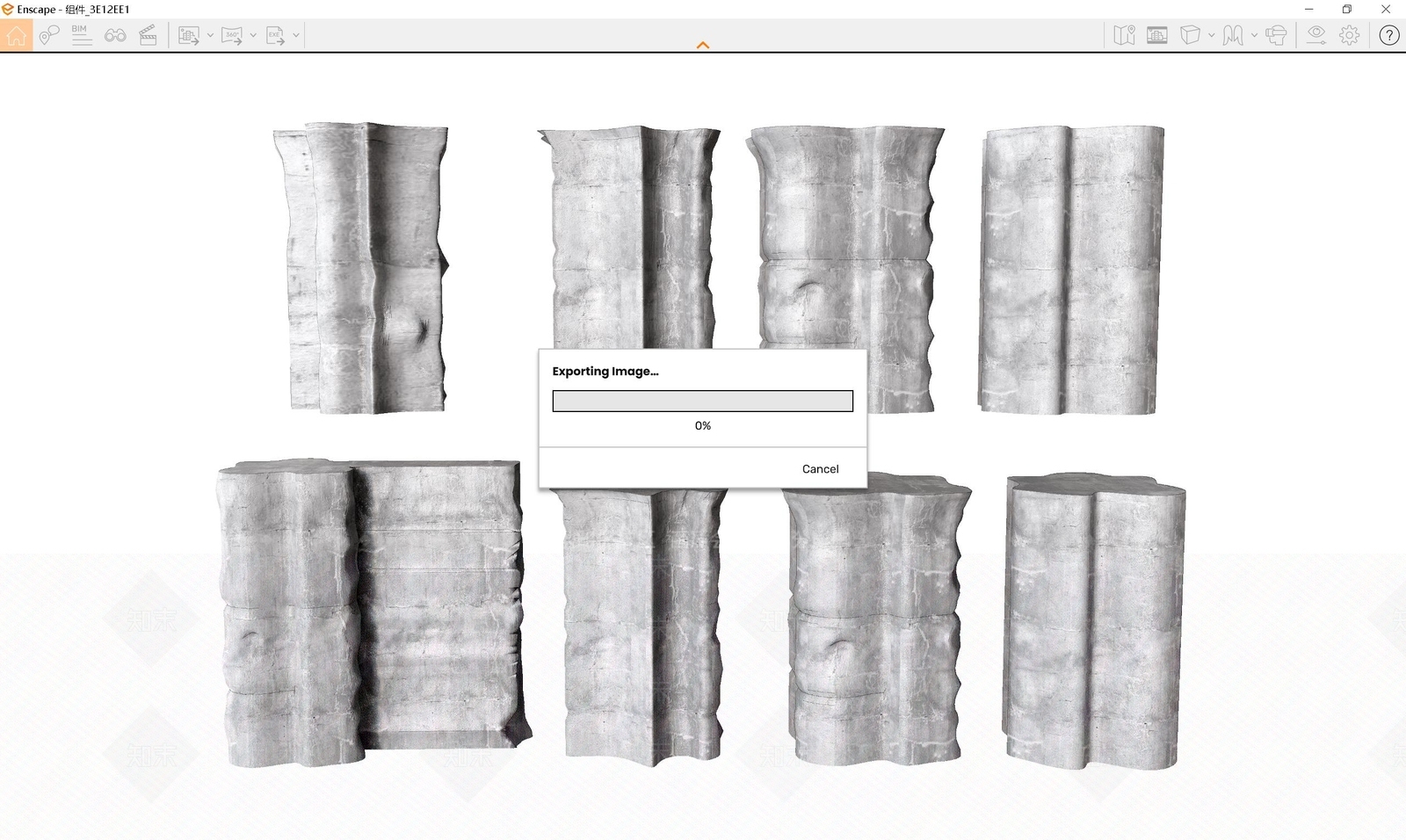Cancel the image export
1406x840 pixels.
click(x=820, y=468)
